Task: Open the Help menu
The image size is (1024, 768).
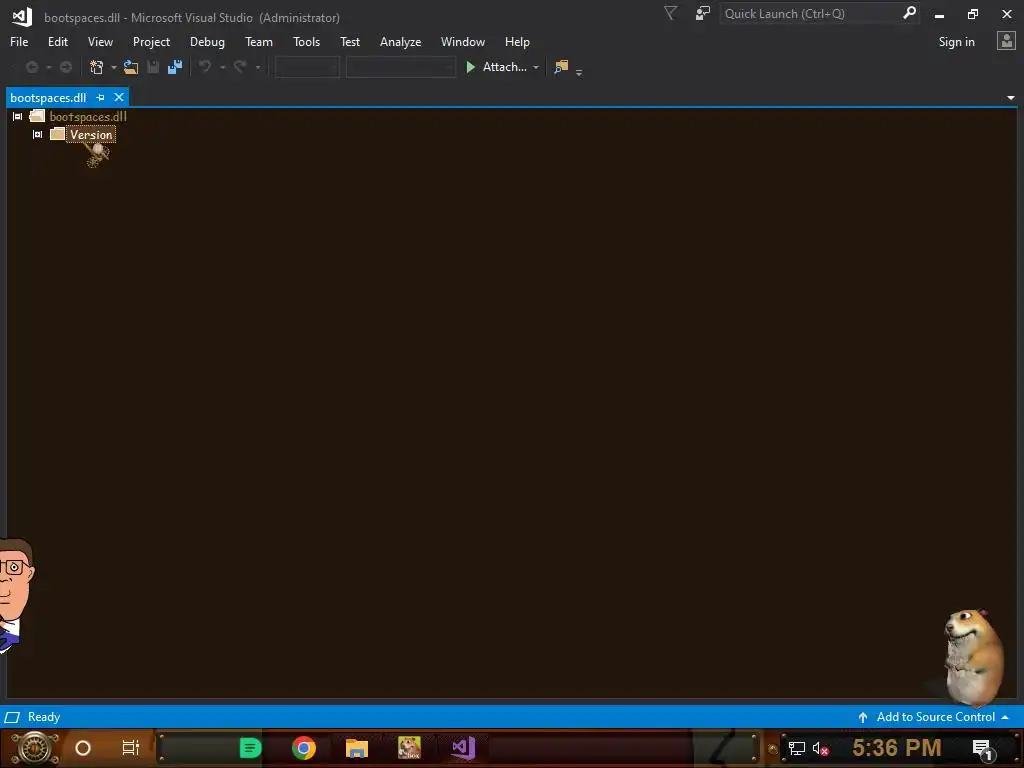Action: pyautogui.click(x=517, y=42)
